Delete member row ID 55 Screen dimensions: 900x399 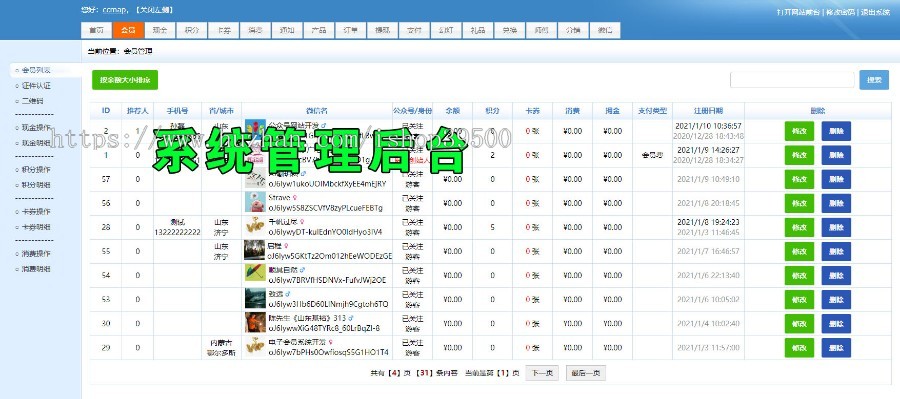tap(836, 251)
